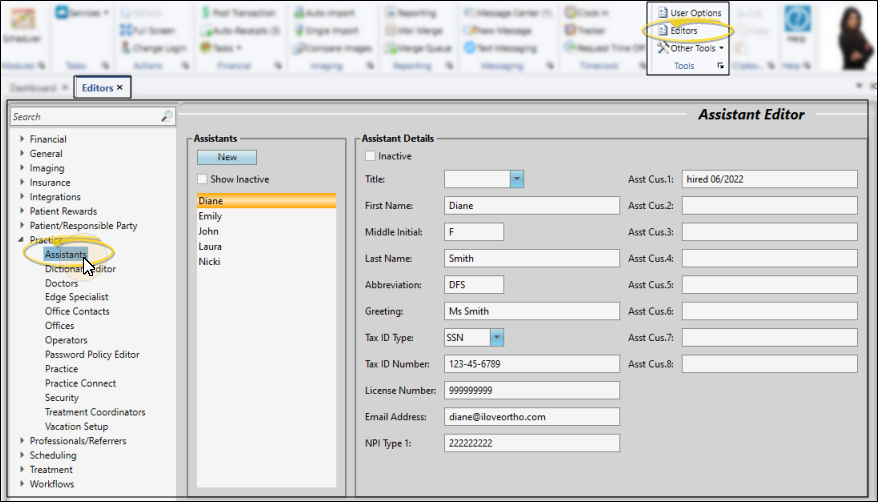Image resolution: width=878 pixels, height=502 pixels.
Task: Toggle the Show Inactive checkbox
Action: point(202,179)
